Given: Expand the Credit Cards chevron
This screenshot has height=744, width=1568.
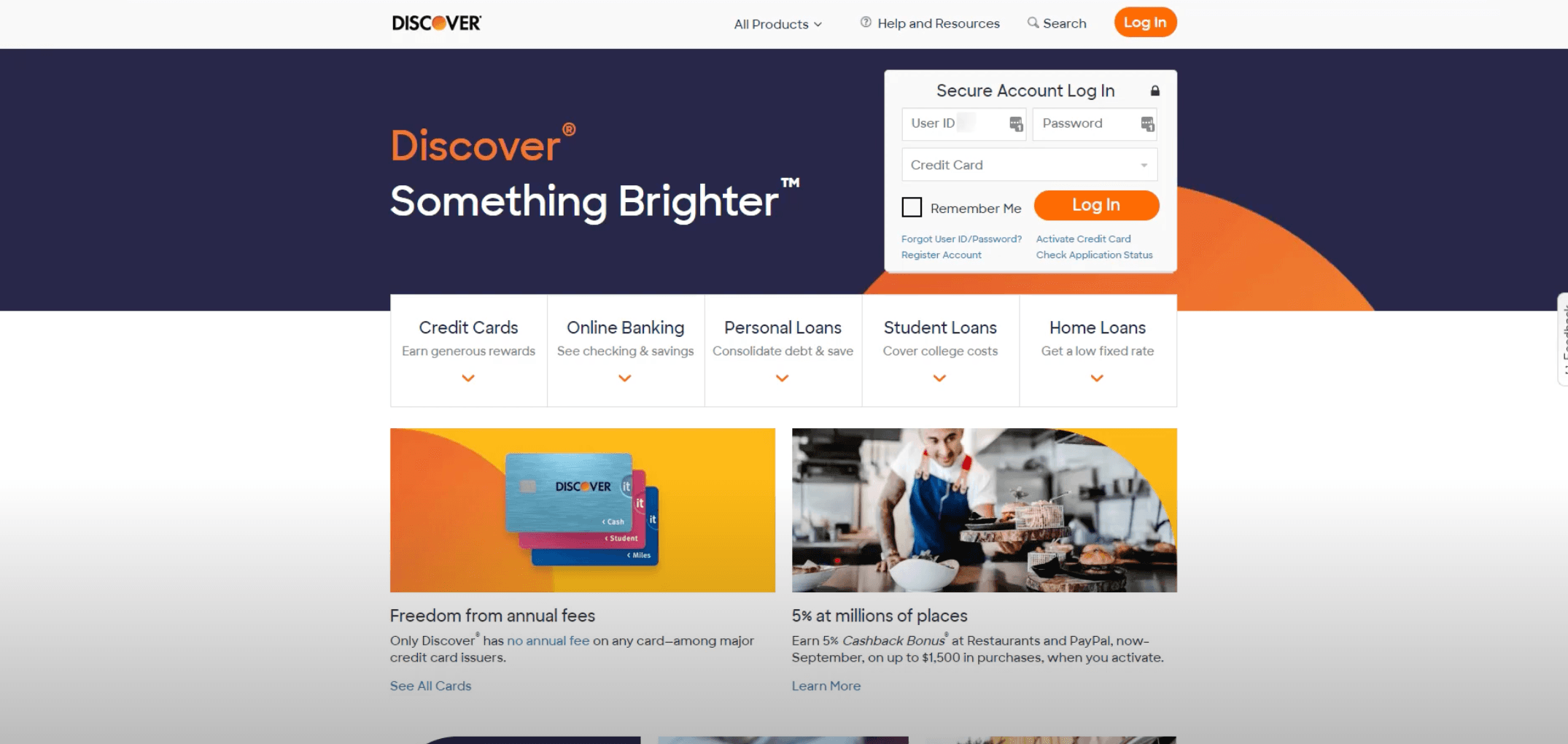Looking at the screenshot, I should pyautogui.click(x=468, y=378).
